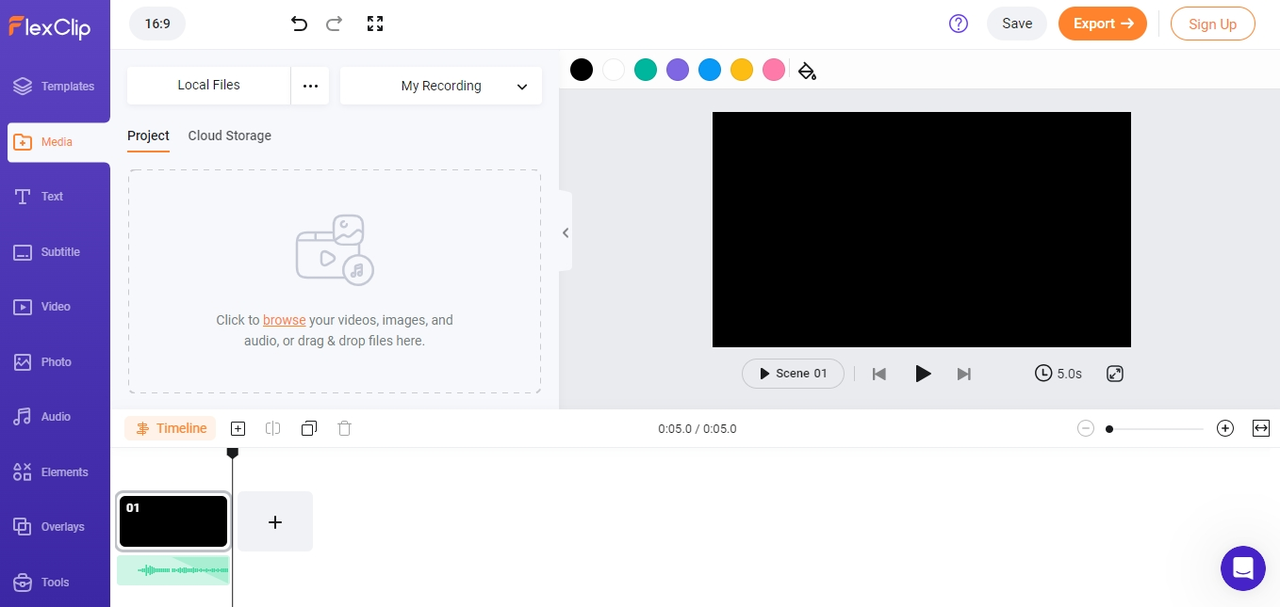The width and height of the screenshot is (1280, 607).
Task: Open the Text sidebar panel
Action: click(x=55, y=197)
